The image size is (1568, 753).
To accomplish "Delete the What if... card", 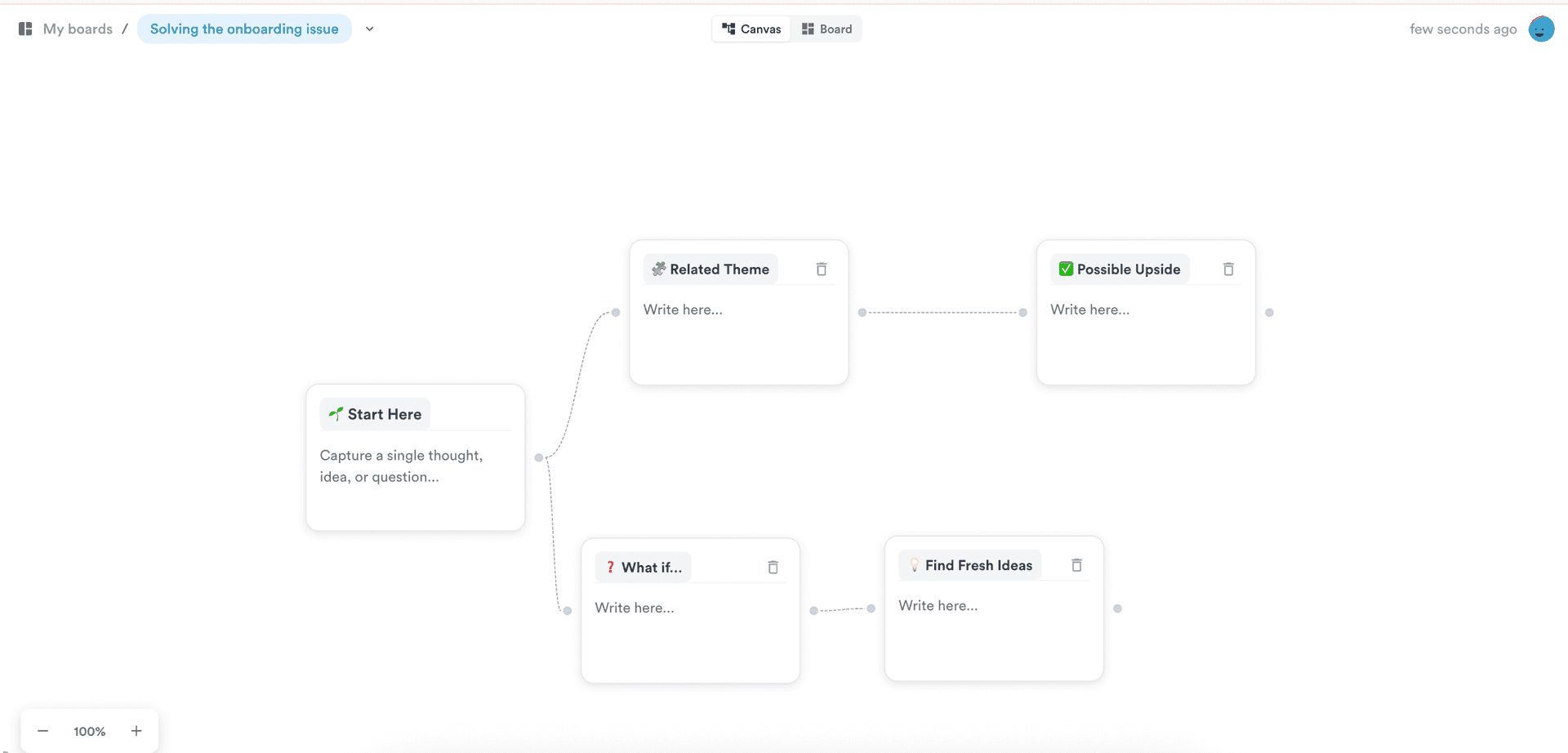I will (773, 567).
